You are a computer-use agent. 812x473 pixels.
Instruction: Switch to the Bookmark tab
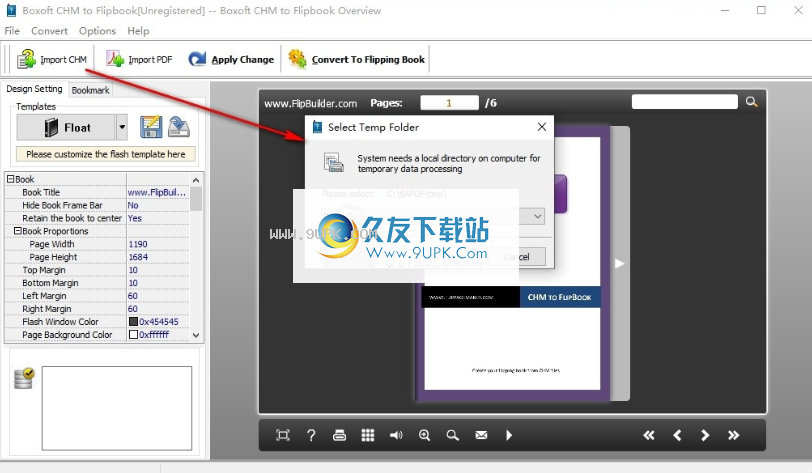click(90, 90)
